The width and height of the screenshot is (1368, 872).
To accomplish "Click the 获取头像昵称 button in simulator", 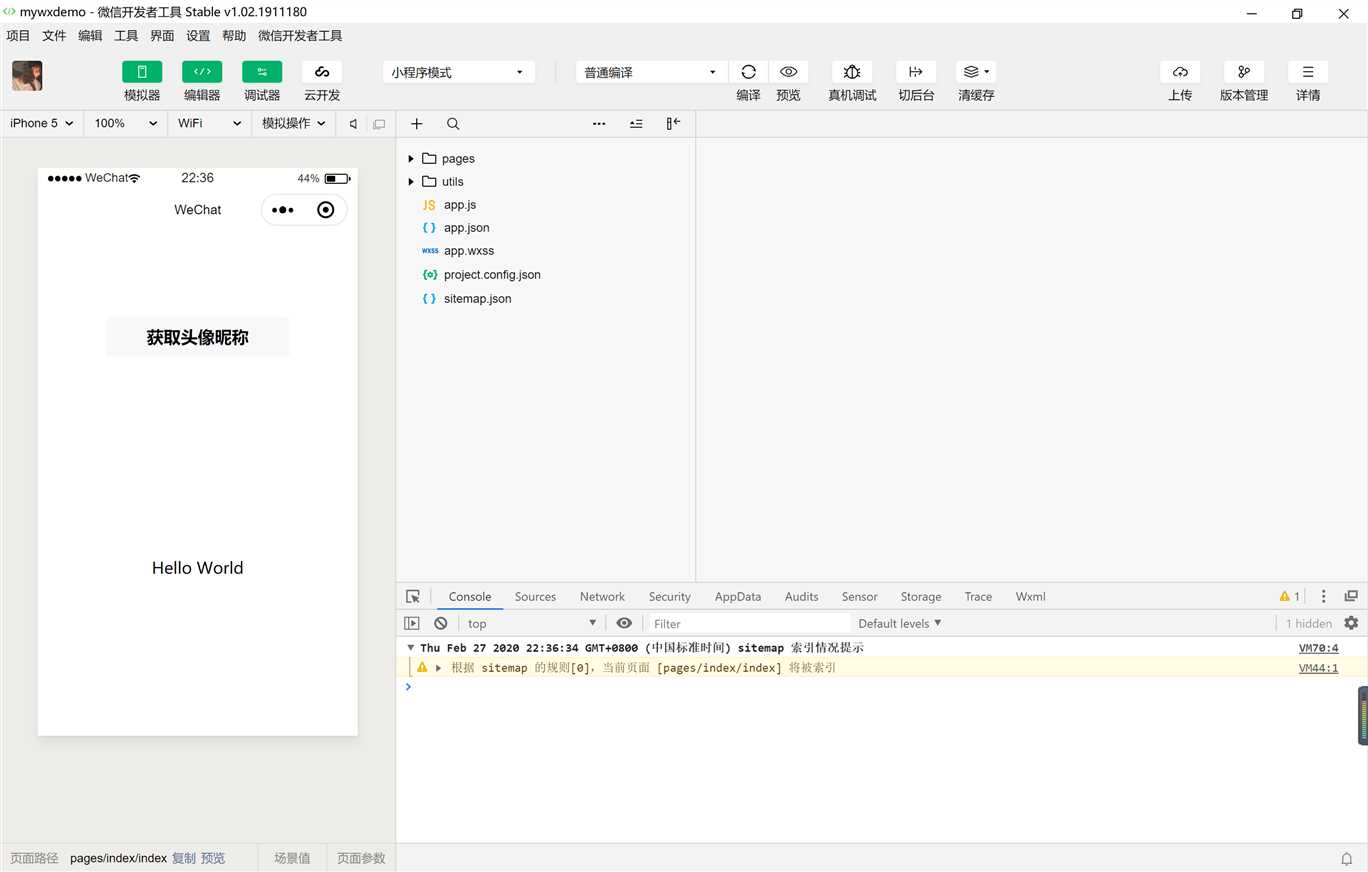I will tap(198, 337).
